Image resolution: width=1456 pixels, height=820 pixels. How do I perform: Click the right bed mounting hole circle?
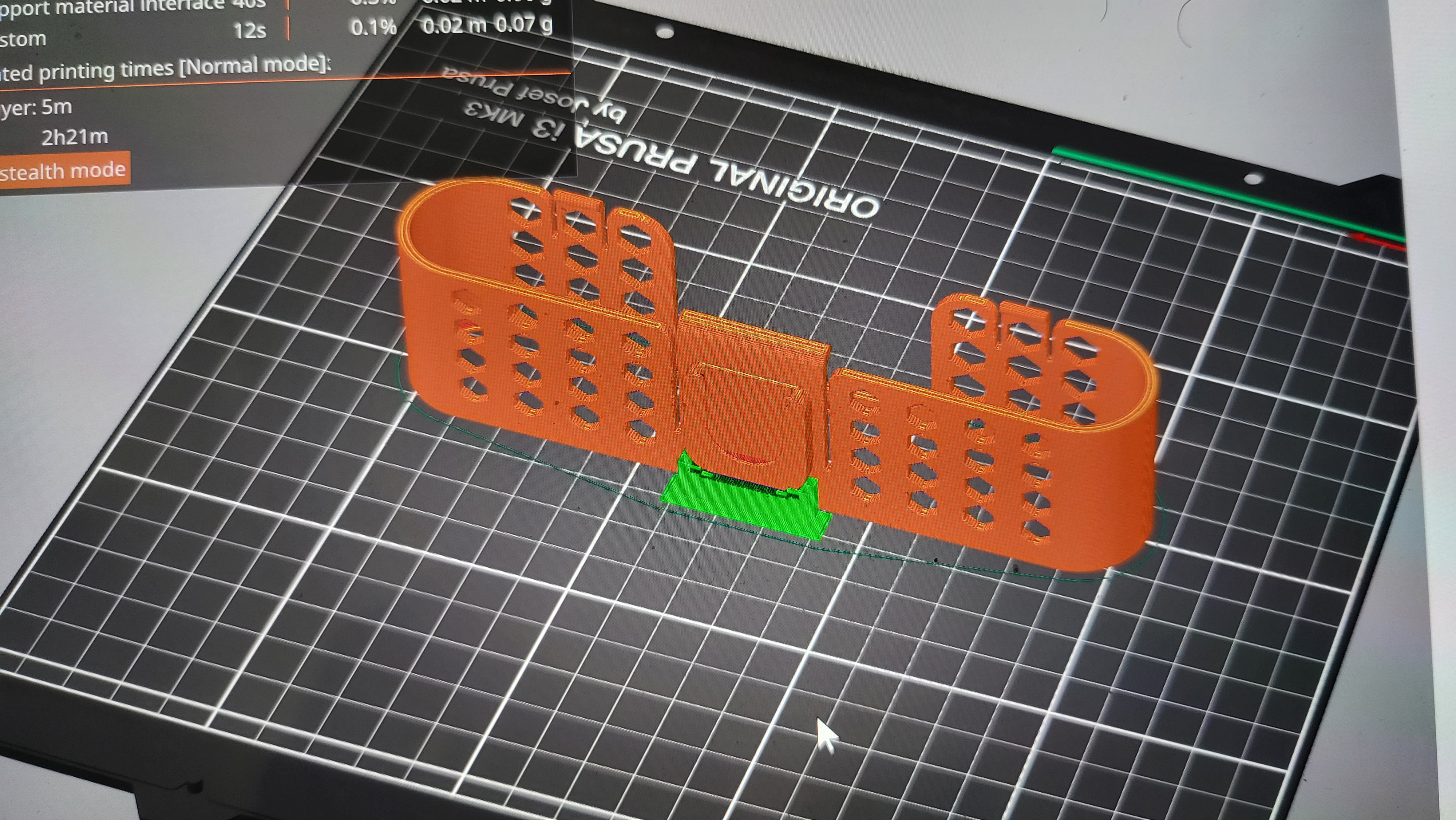point(1253,179)
